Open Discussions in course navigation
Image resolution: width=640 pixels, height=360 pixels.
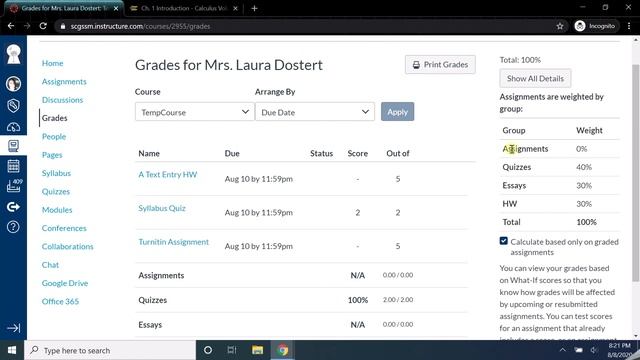click(62, 100)
